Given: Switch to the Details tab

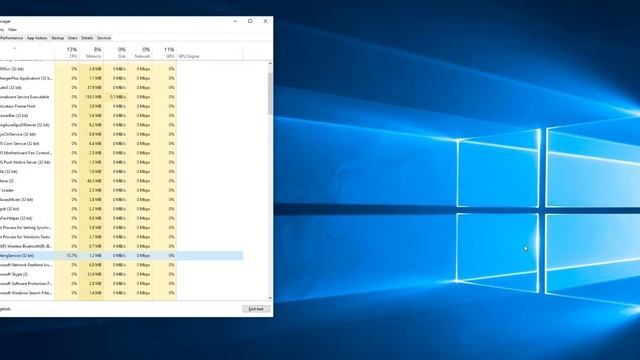Looking at the screenshot, I should (x=87, y=38).
